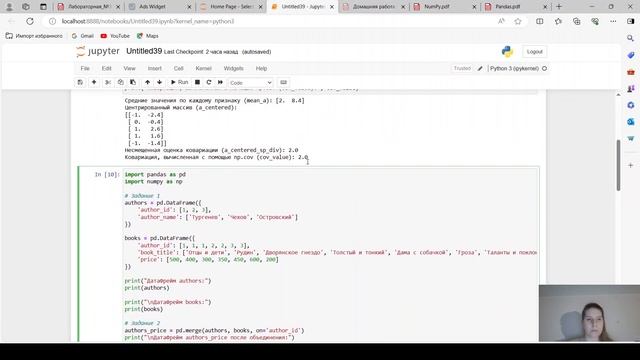Open the Insert menu
The image size is (640, 360).
[155, 69]
